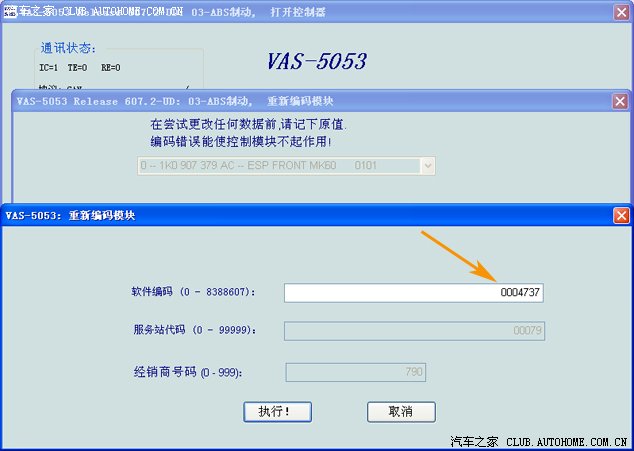Image resolution: width=634 pixels, height=451 pixels.
Task: Close the 03-ABS制动 Release 607.2 window
Action: point(620,101)
